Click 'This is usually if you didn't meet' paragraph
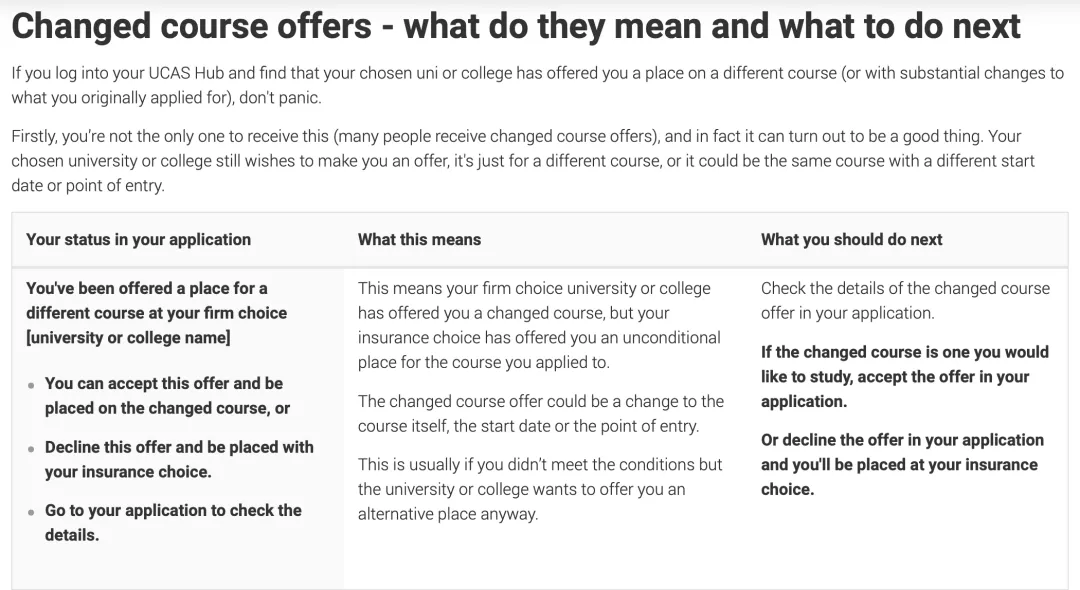 539,489
